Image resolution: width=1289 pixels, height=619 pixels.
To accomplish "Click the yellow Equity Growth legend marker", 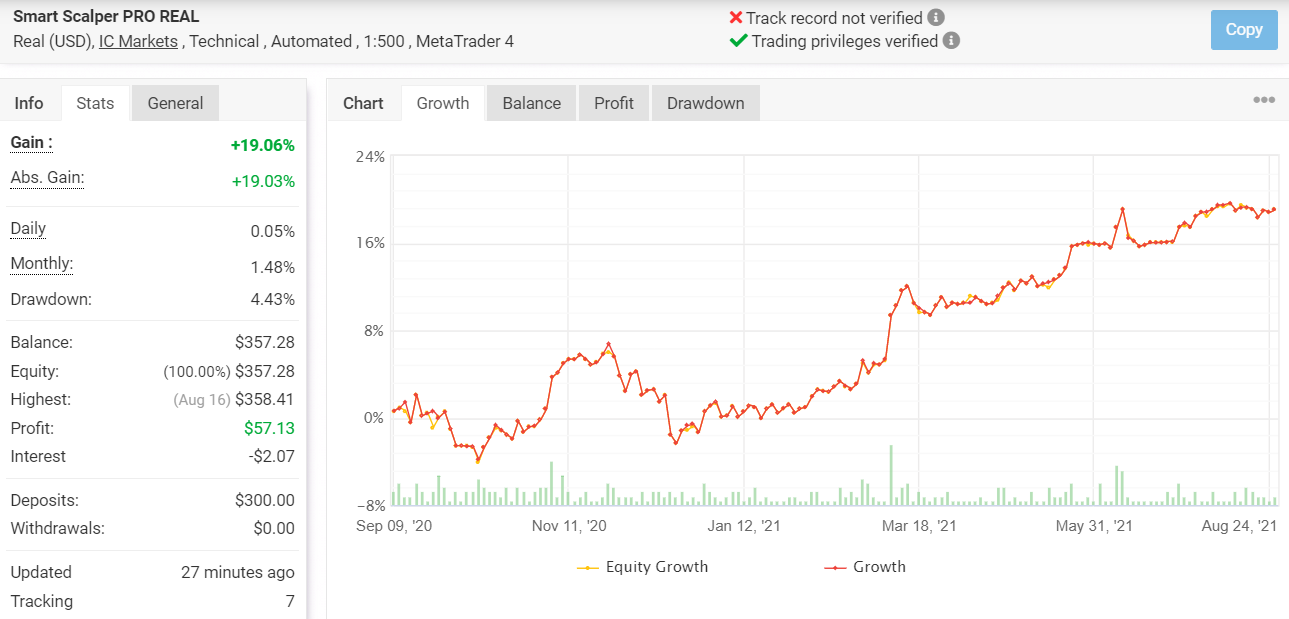I will [x=587, y=567].
